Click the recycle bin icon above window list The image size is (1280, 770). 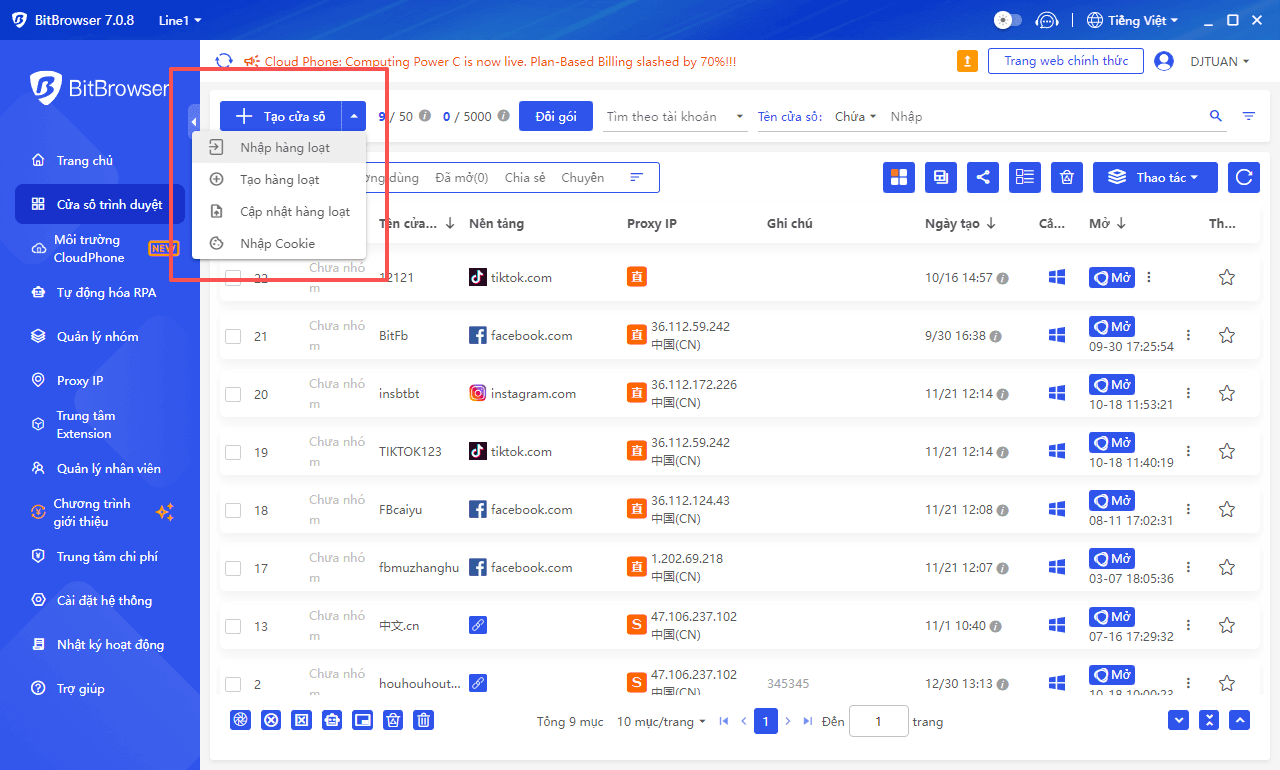(1066, 177)
